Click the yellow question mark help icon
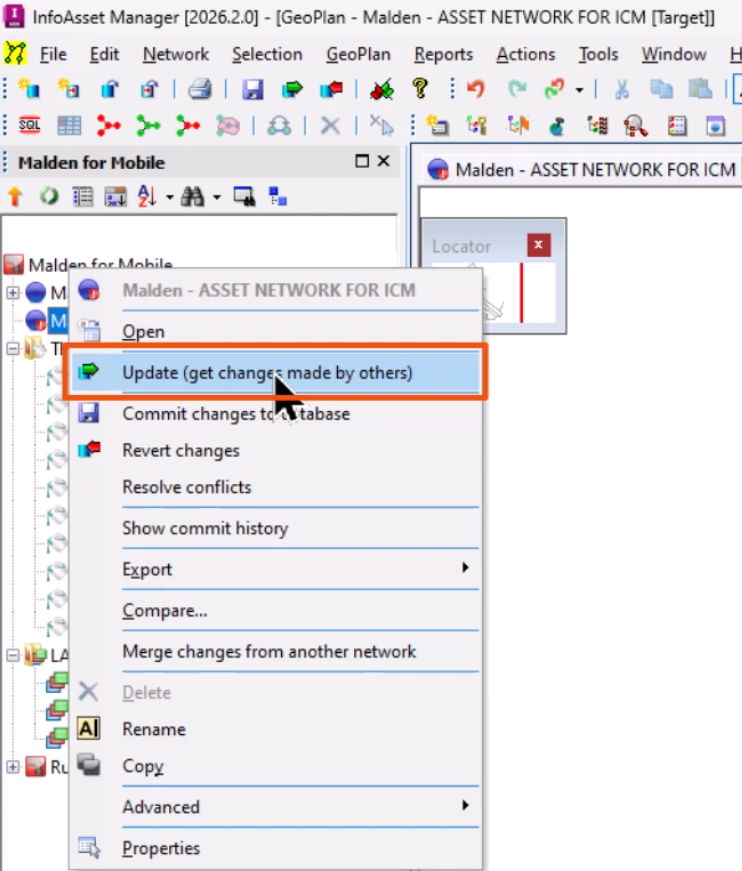Image resolution: width=742 pixels, height=871 pixels. click(420, 89)
